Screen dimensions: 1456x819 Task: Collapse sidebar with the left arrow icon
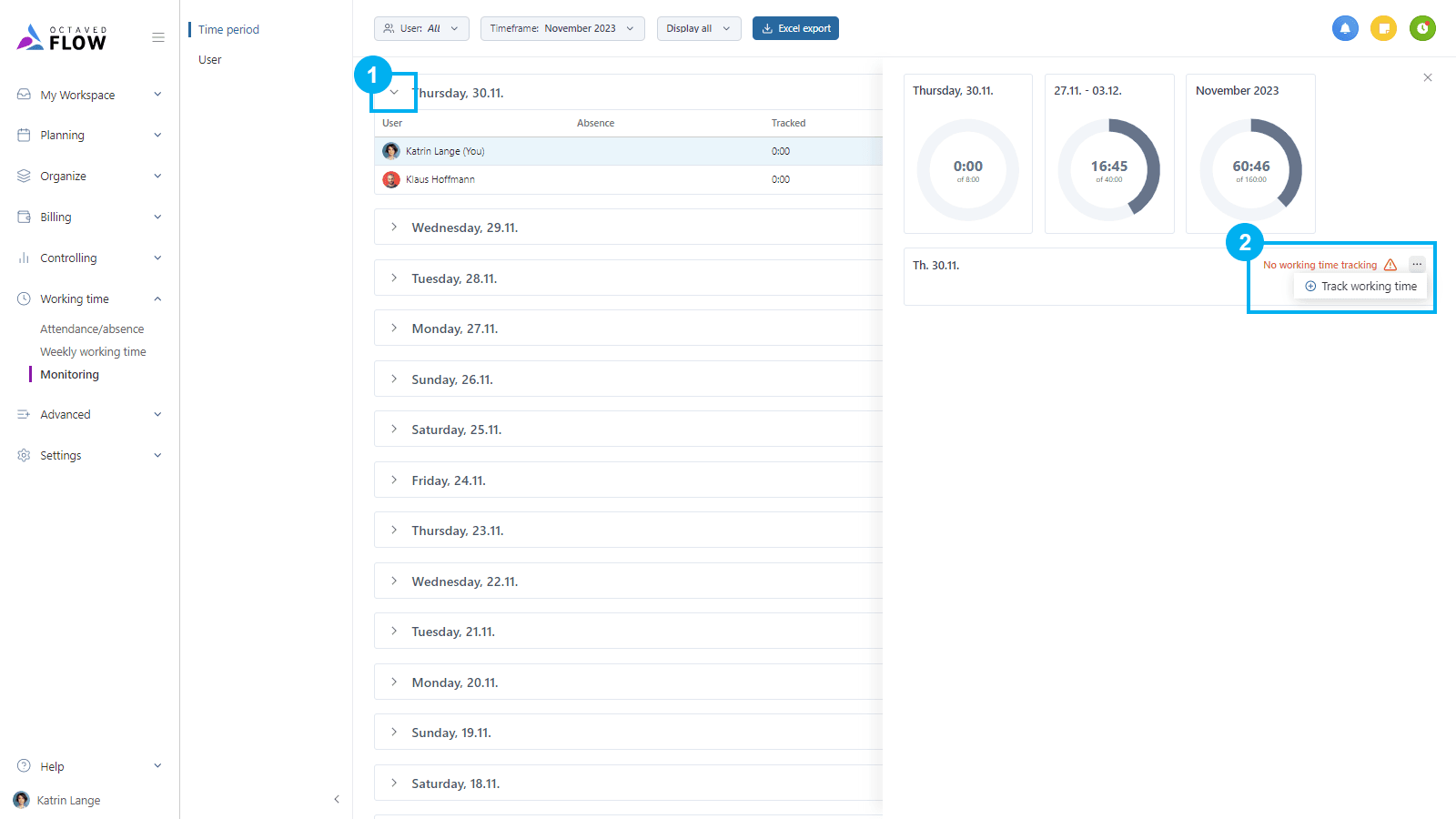337,799
